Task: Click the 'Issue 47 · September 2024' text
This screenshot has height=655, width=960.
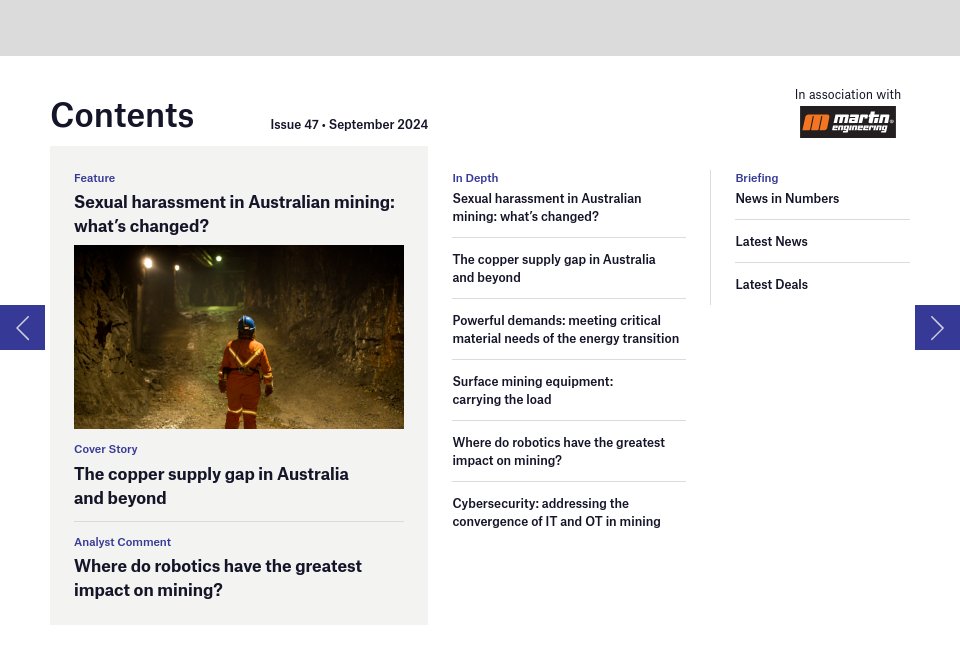Action: pos(349,124)
